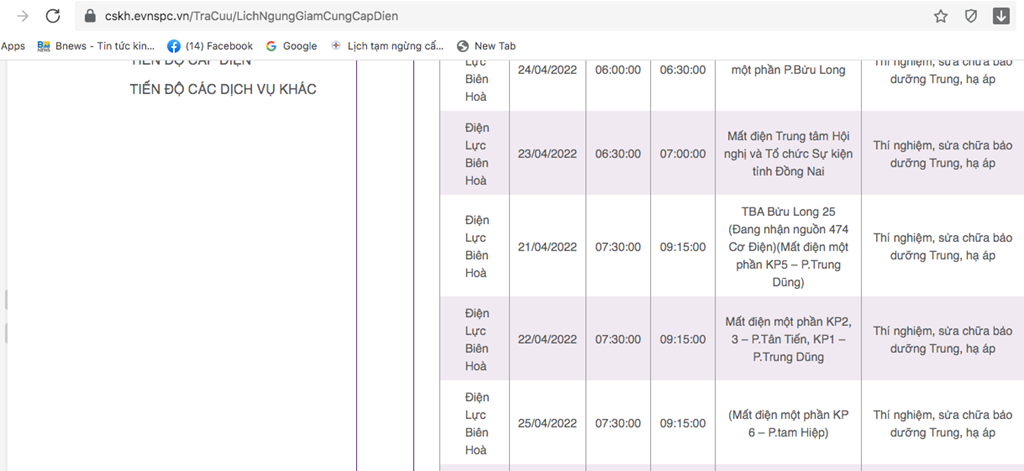1024x471 pixels.
Task: Open the Facebook bookmark
Action: 210,46
